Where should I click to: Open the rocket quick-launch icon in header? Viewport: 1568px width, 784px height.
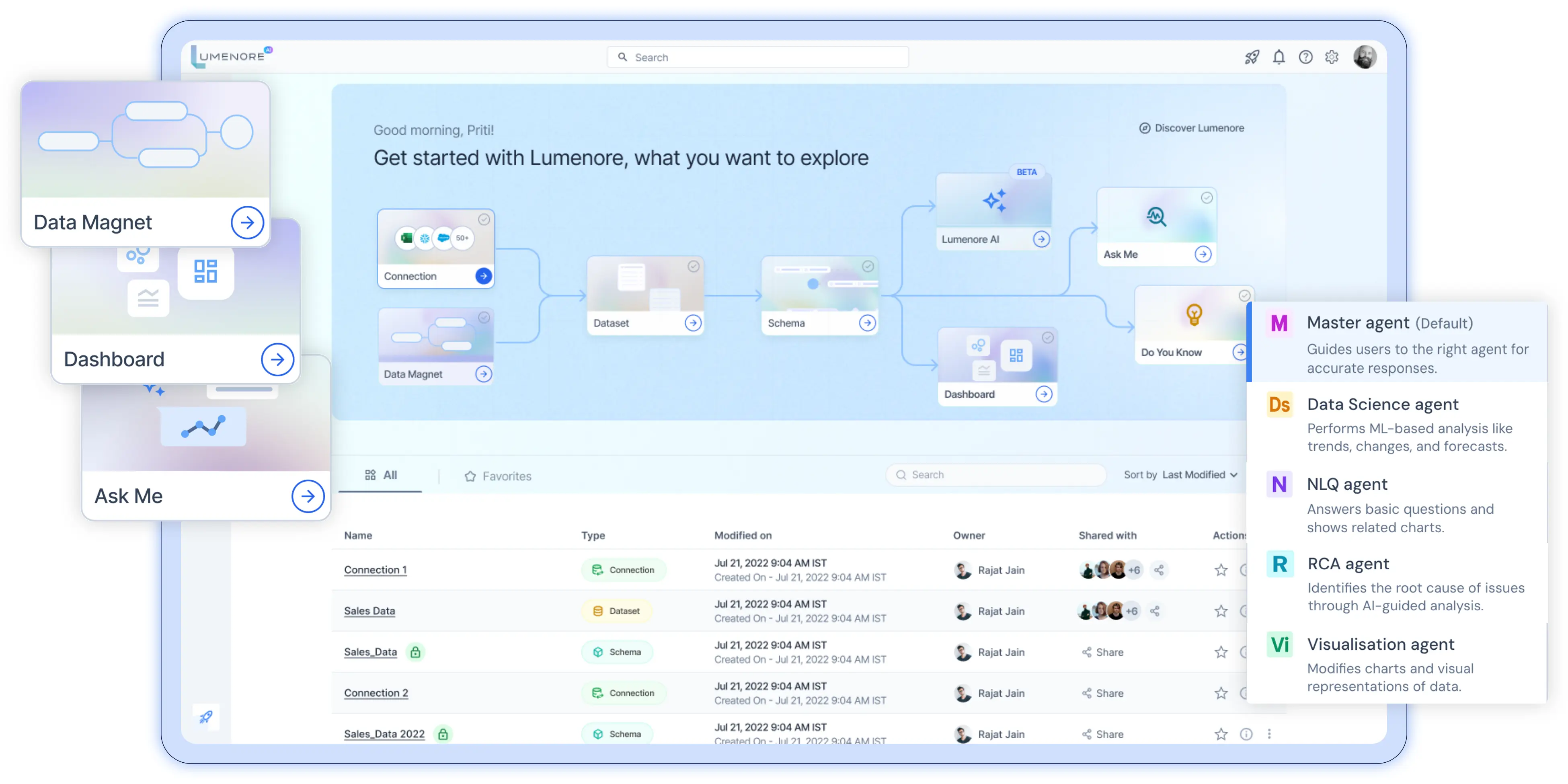click(x=1252, y=57)
